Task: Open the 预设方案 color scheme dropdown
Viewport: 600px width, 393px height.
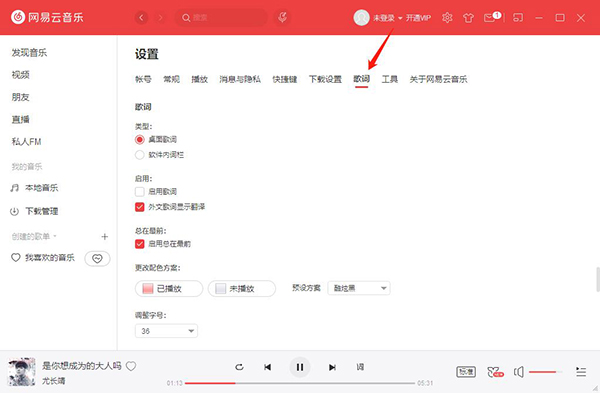Action: [359, 288]
